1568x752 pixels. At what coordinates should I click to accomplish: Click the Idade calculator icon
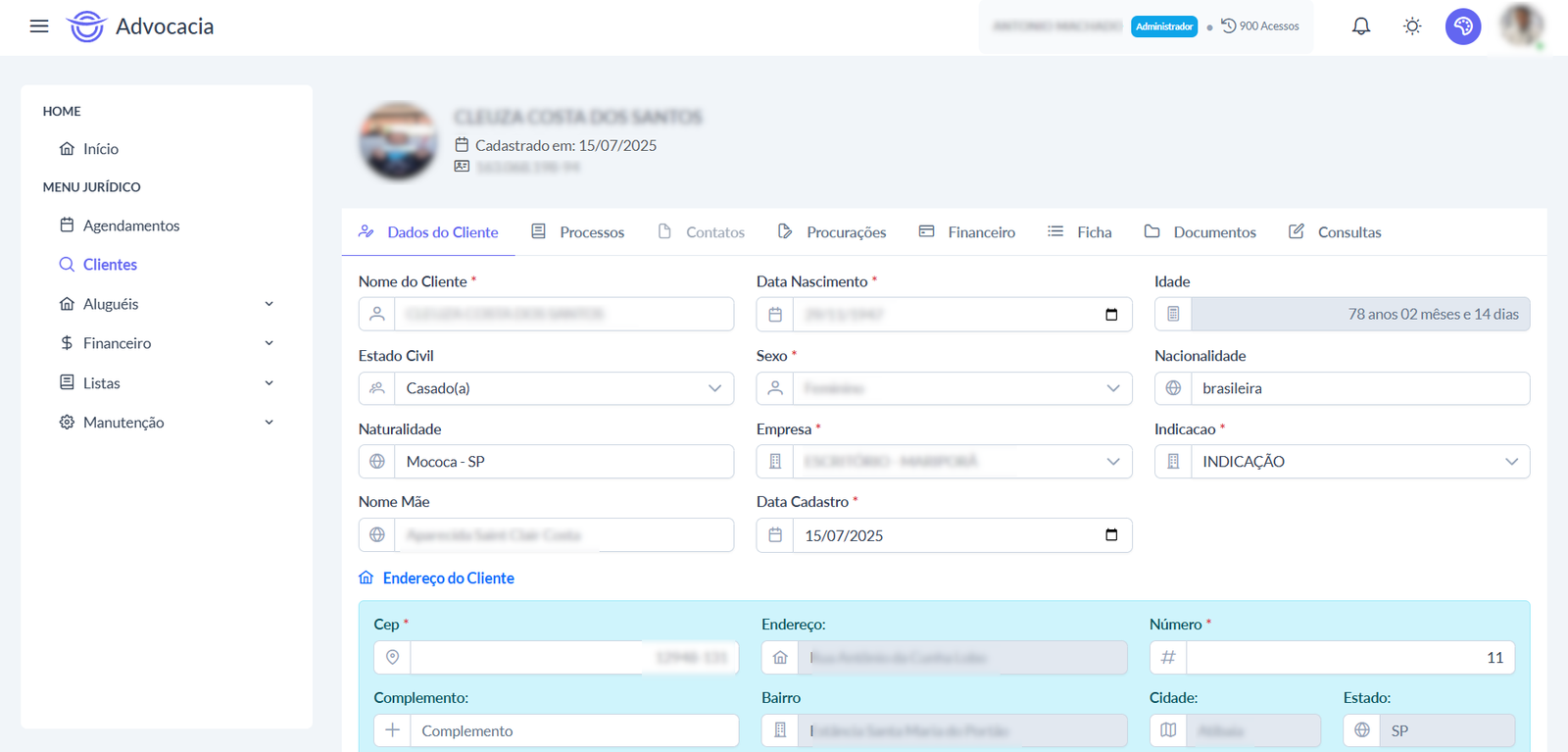(1173, 315)
